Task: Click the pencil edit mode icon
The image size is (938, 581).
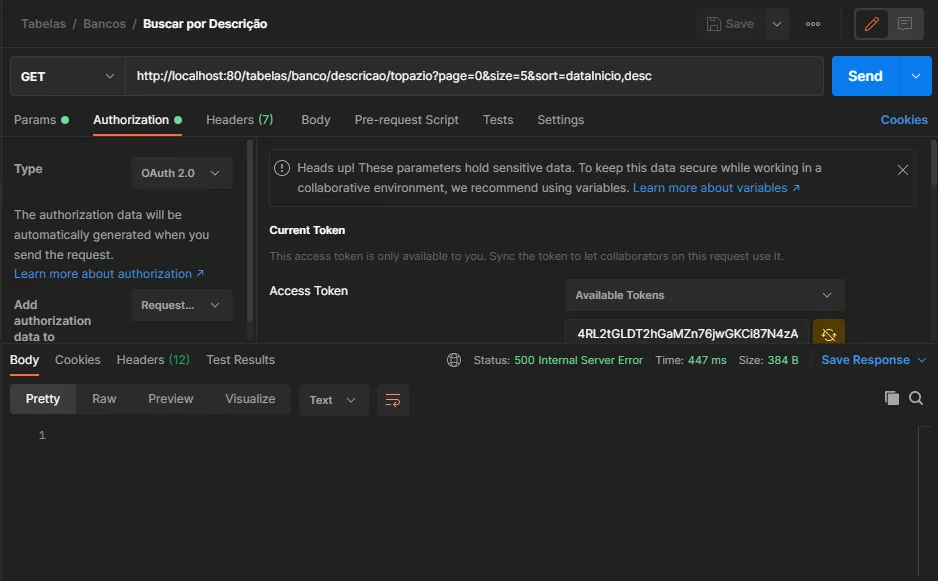Action: click(872, 24)
